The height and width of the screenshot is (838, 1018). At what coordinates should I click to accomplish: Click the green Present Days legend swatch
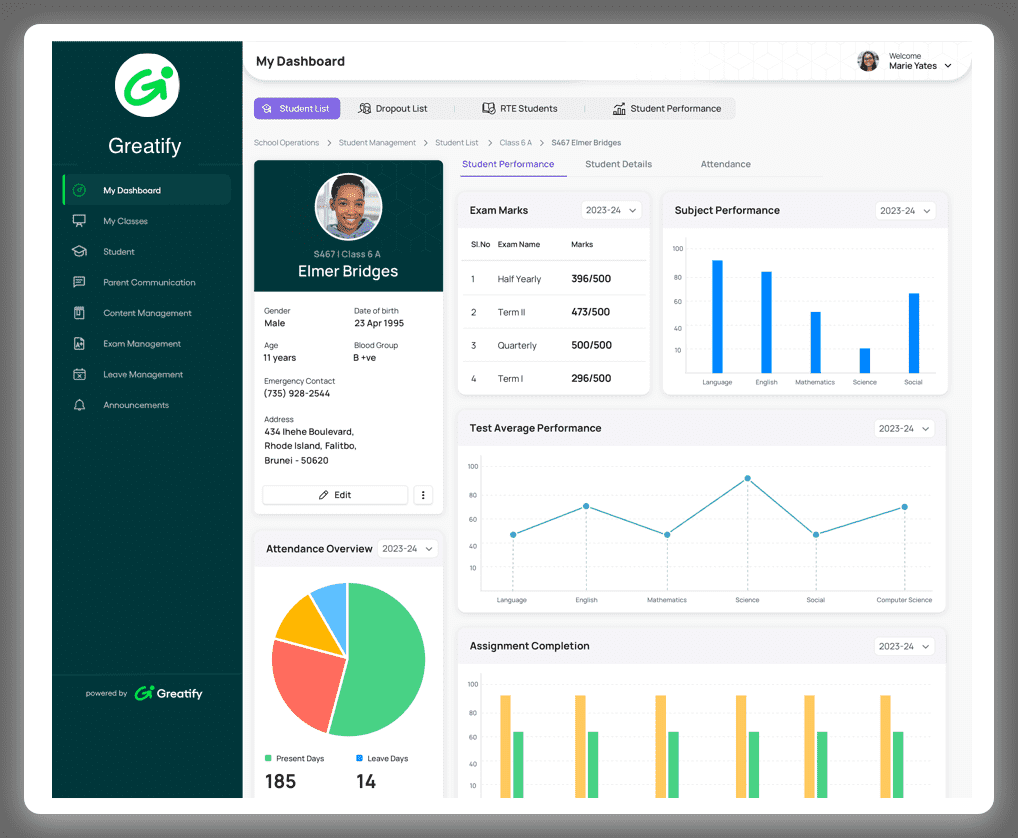[x=268, y=759]
